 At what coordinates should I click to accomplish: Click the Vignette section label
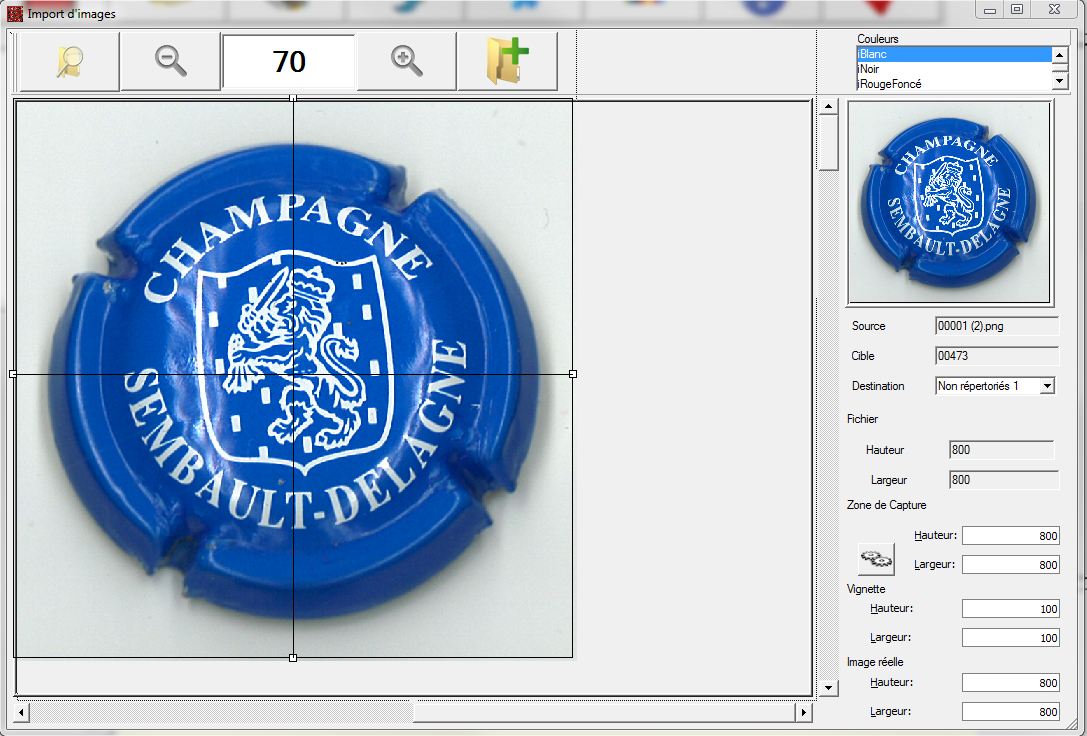(866, 589)
